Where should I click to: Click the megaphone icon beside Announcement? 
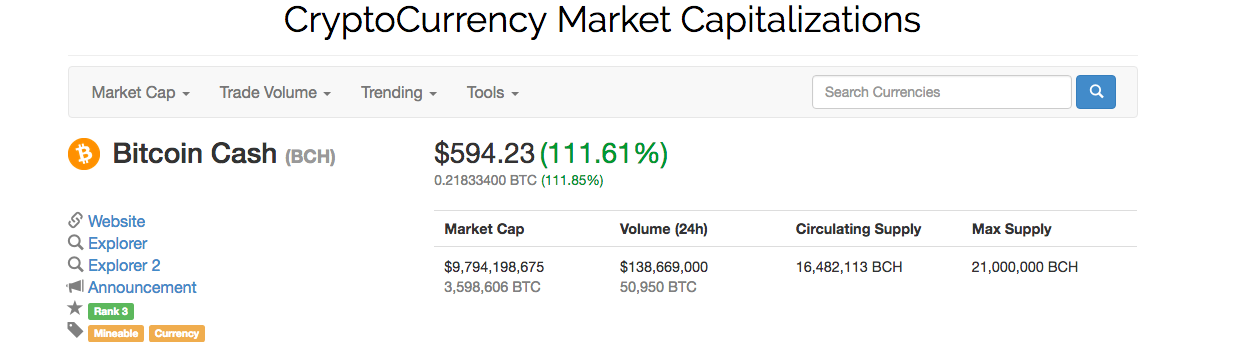pyautogui.click(x=75, y=287)
